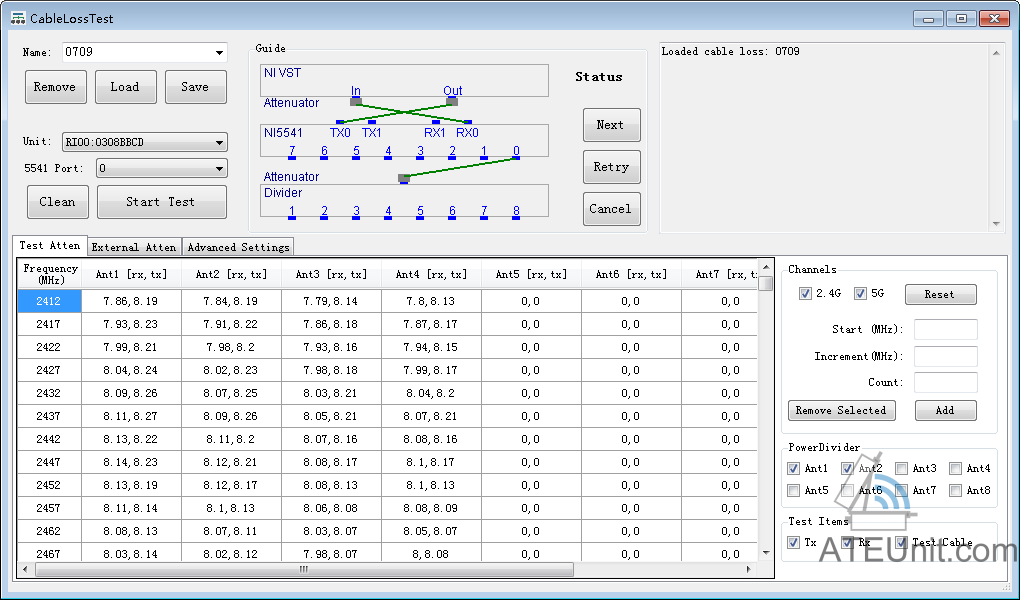Uncheck the Tx test item
Image resolution: width=1020 pixels, height=600 pixels.
(x=794, y=542)
